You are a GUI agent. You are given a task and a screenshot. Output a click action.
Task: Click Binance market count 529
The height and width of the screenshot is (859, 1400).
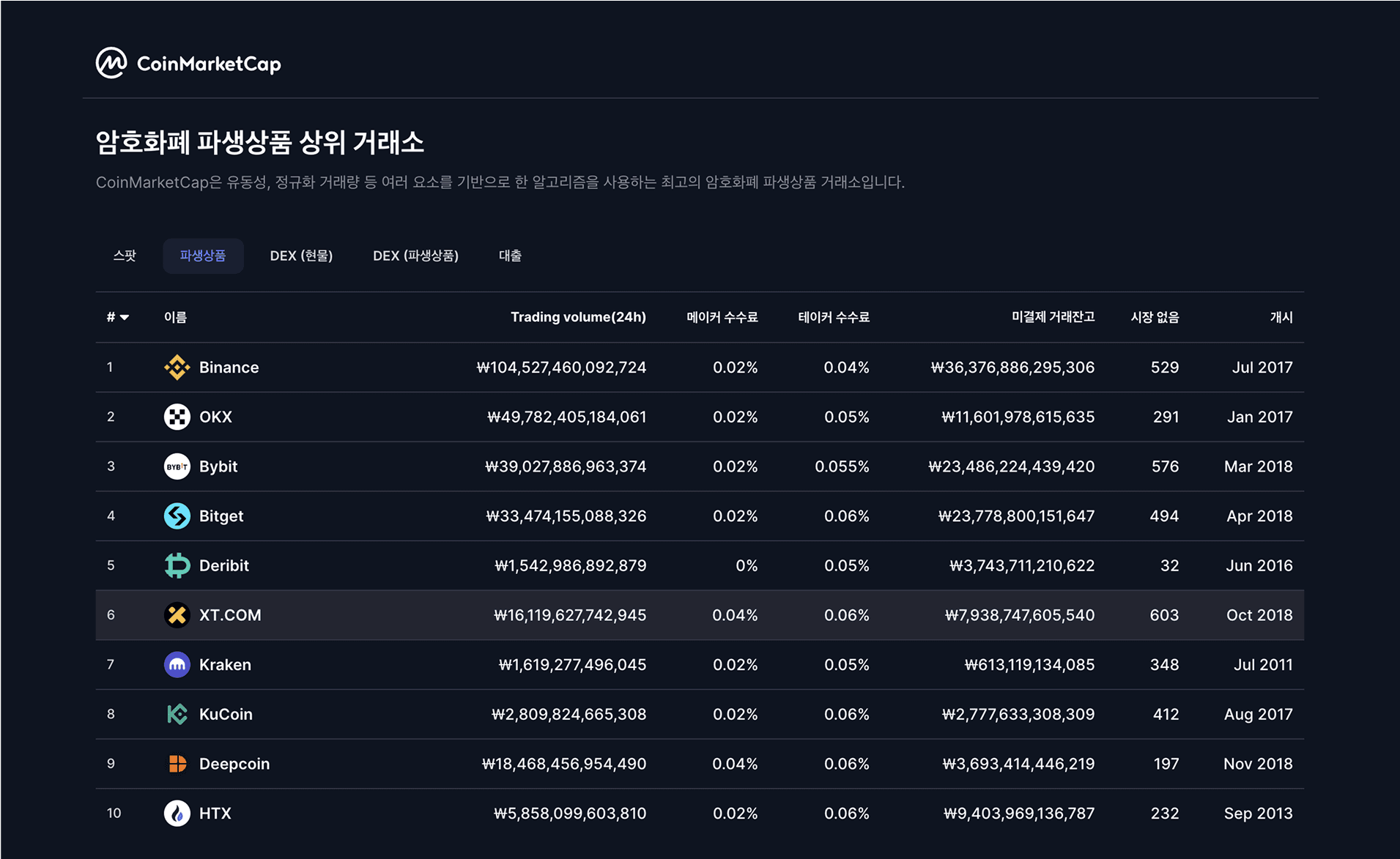click(x=1165, y=367)
